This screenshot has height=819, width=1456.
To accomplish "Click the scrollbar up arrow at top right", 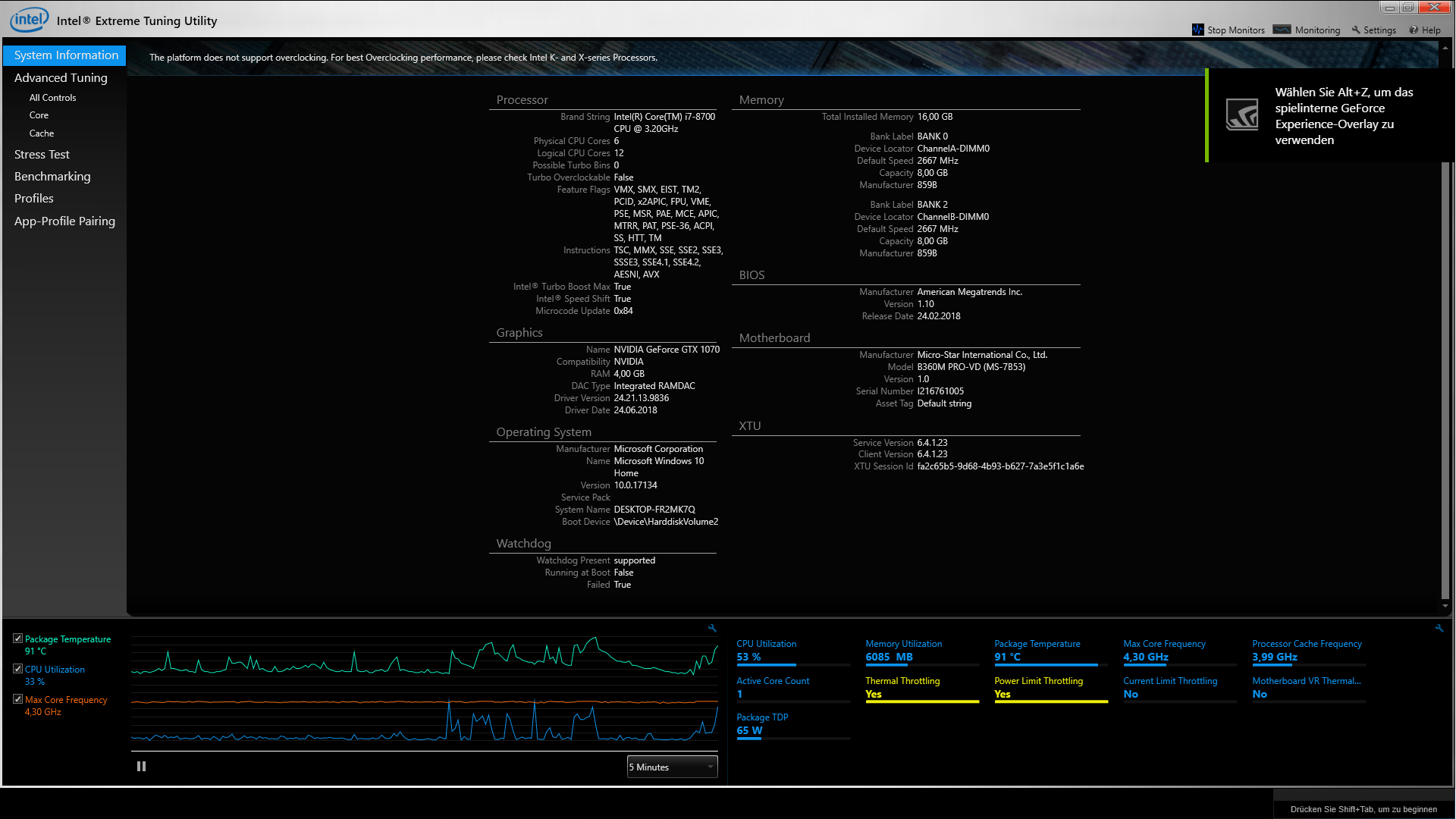I will point(1445,47).
